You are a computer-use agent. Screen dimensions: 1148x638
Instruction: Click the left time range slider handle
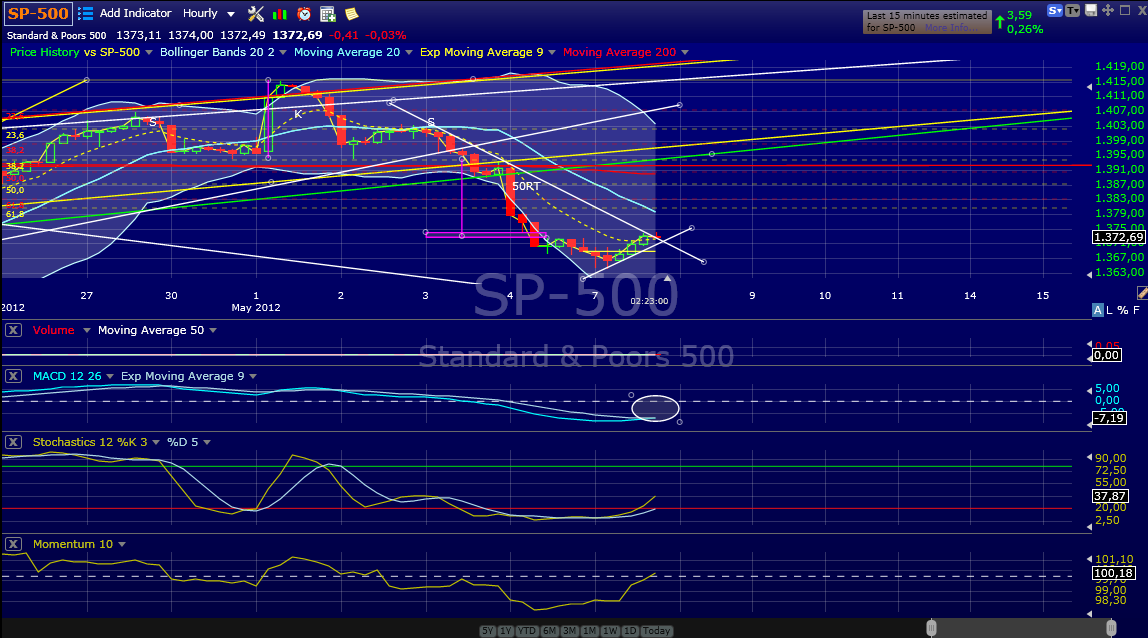point(931,628)
